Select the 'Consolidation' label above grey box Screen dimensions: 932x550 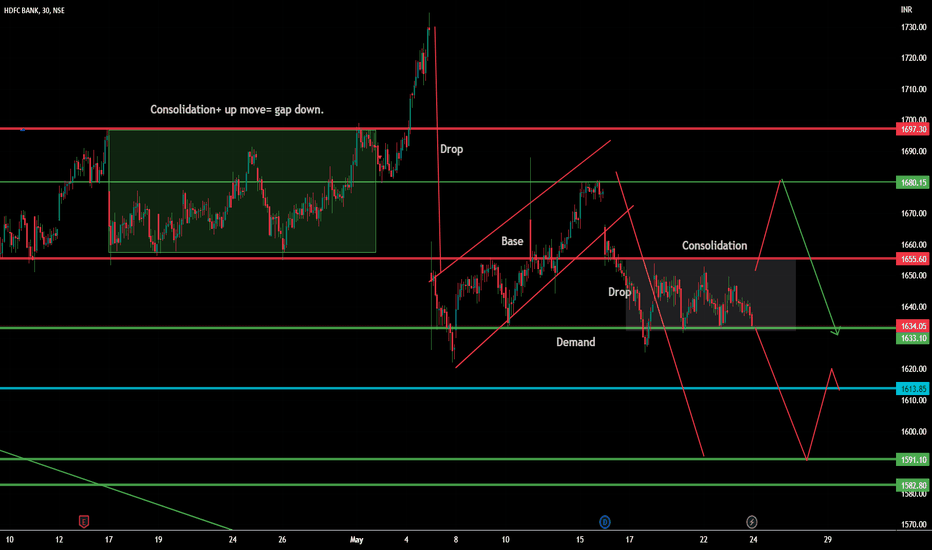tap(714, 246)
